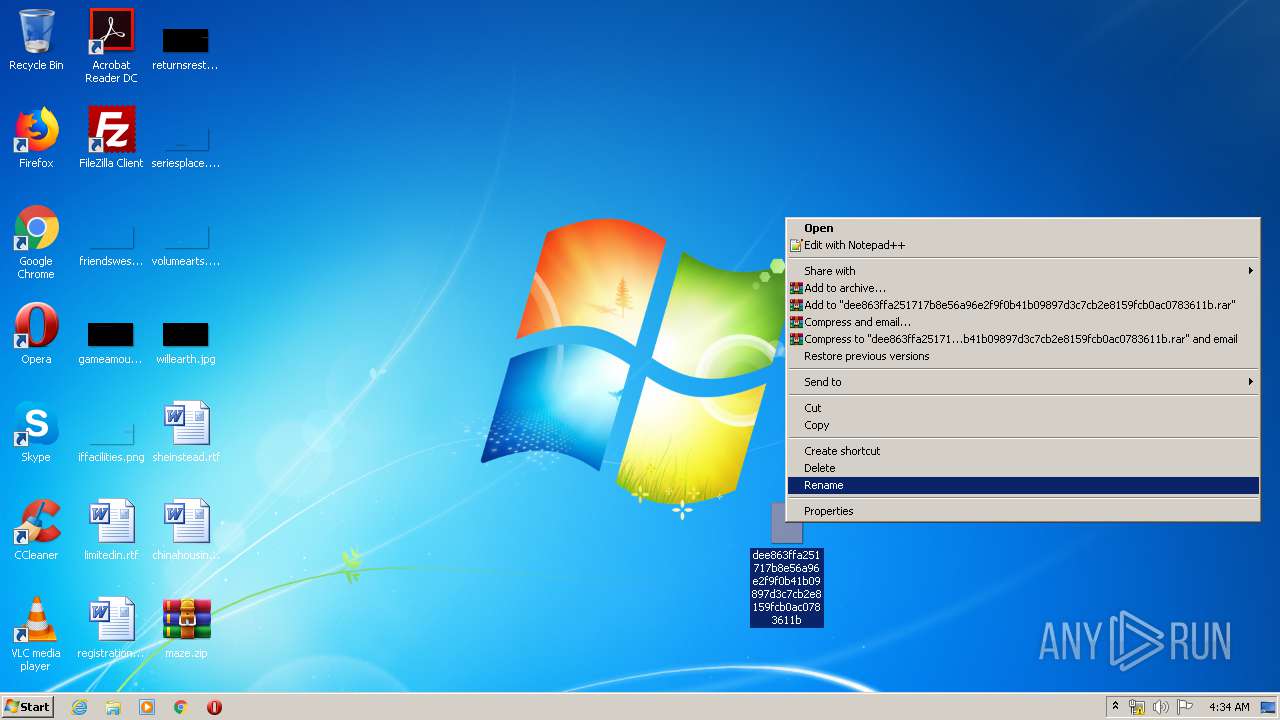Choose Add to archive...
Image resolution: width=1280 pixels, height=720 pixels.
point(1023,288)
